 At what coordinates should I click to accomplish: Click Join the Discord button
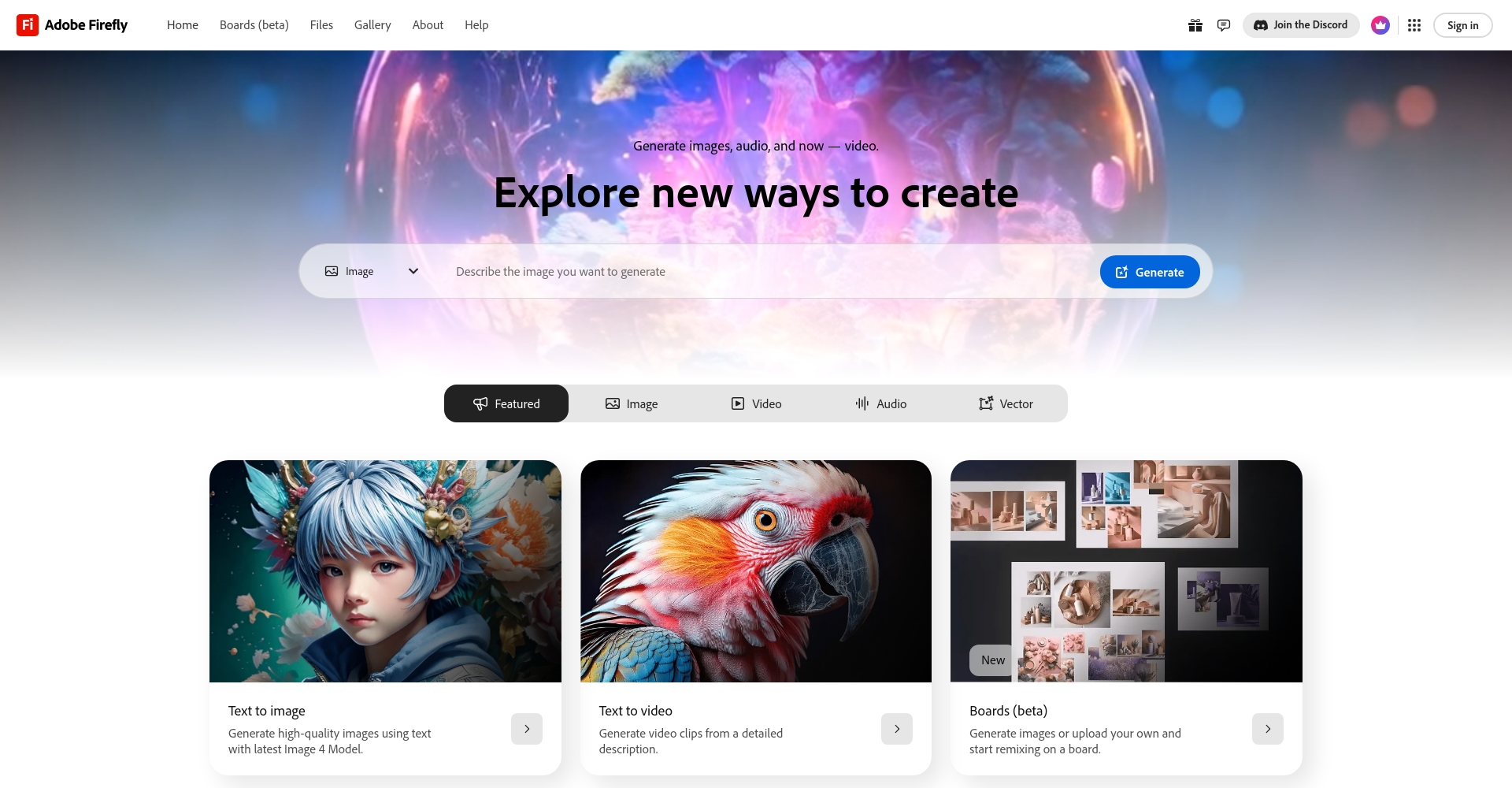tap(1301, 25)
